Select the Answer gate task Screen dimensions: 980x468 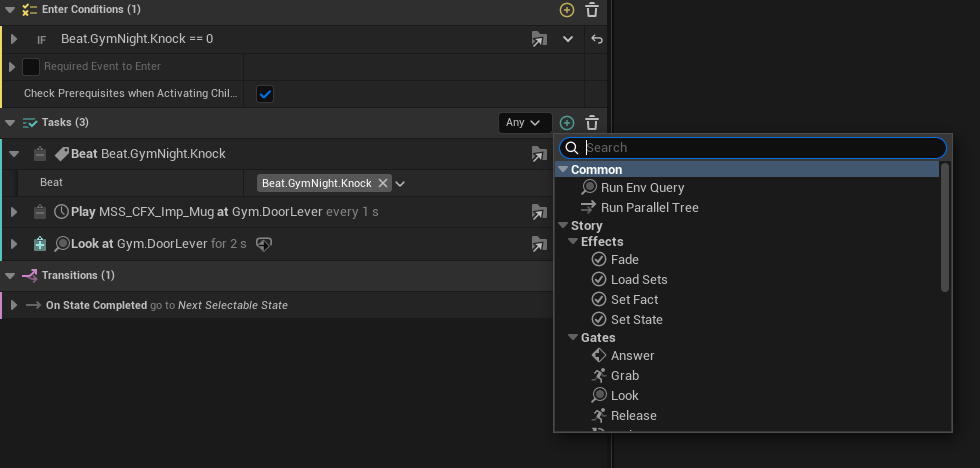(632, 356)
